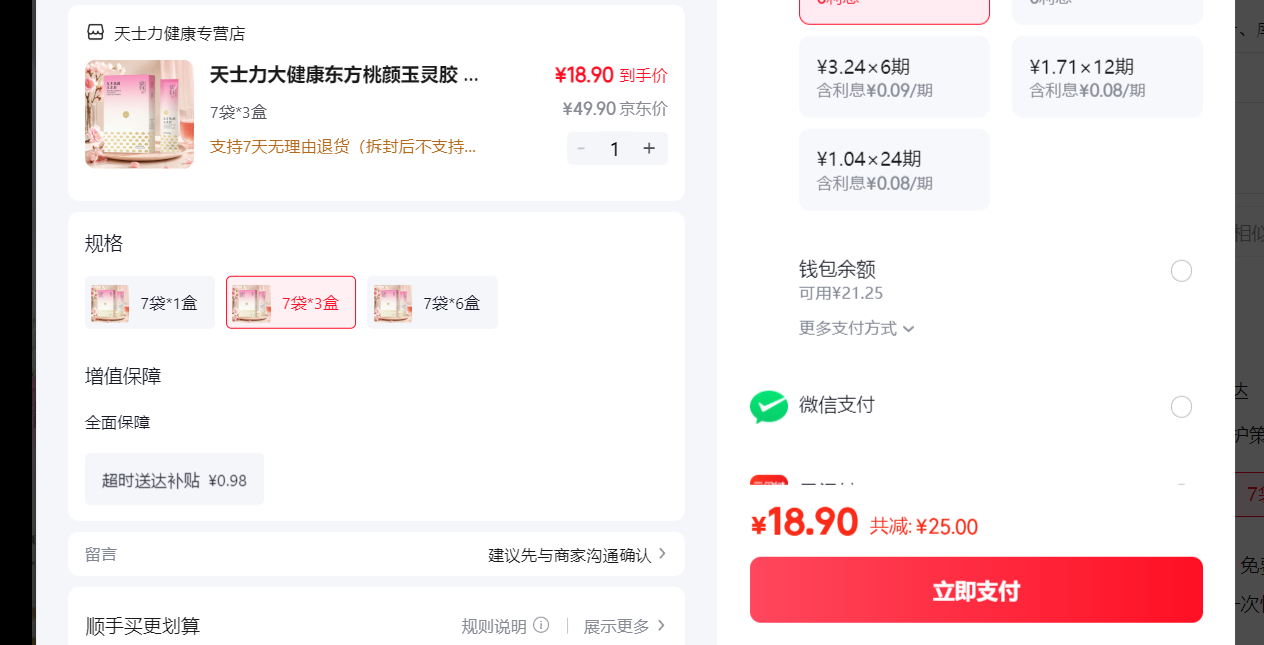Click the 7袋*1盒 spec thumbnail icon
1264x645 pixels.
110,303
